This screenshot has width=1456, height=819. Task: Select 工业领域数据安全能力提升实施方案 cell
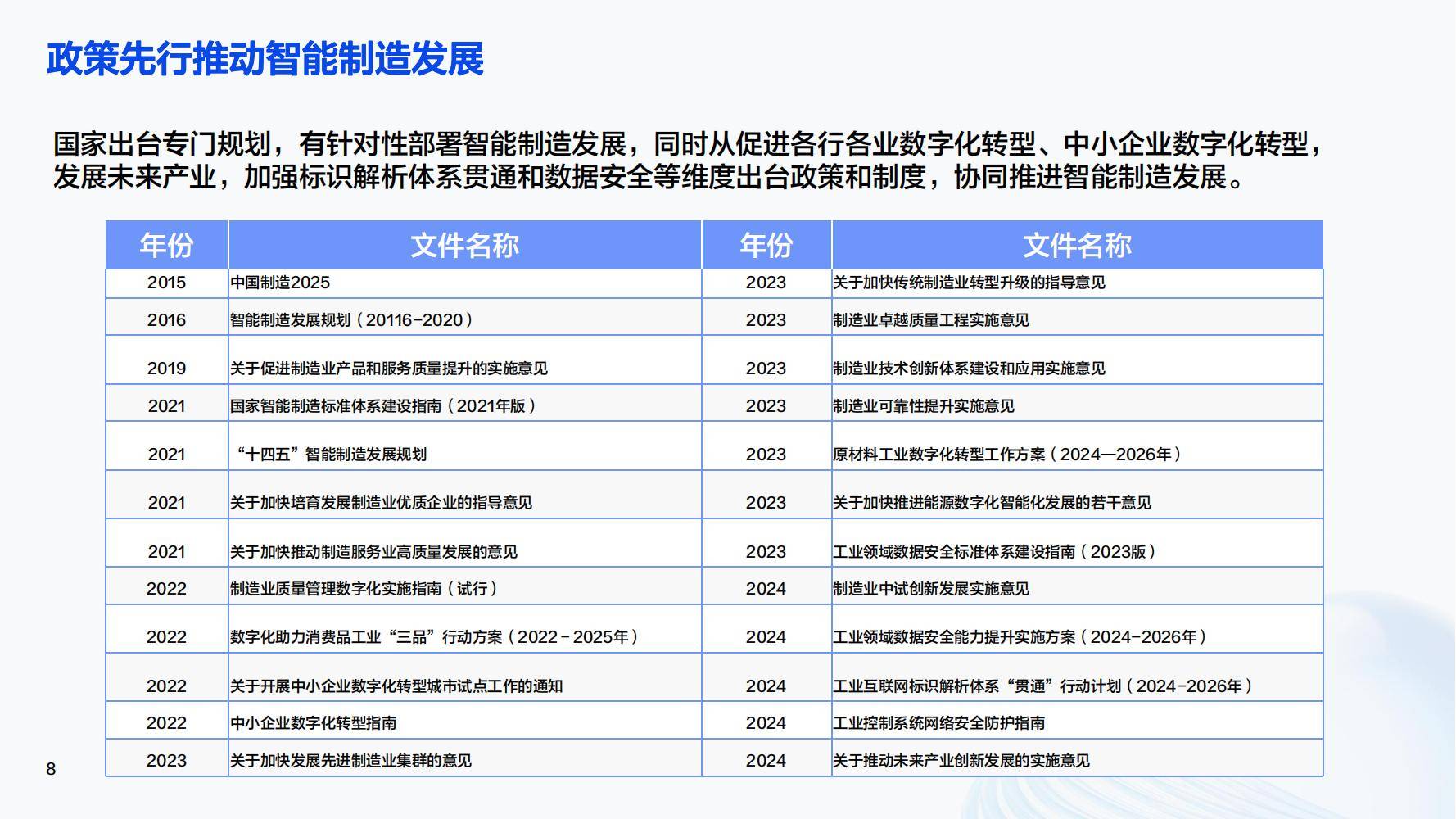tap(1077, 629)
